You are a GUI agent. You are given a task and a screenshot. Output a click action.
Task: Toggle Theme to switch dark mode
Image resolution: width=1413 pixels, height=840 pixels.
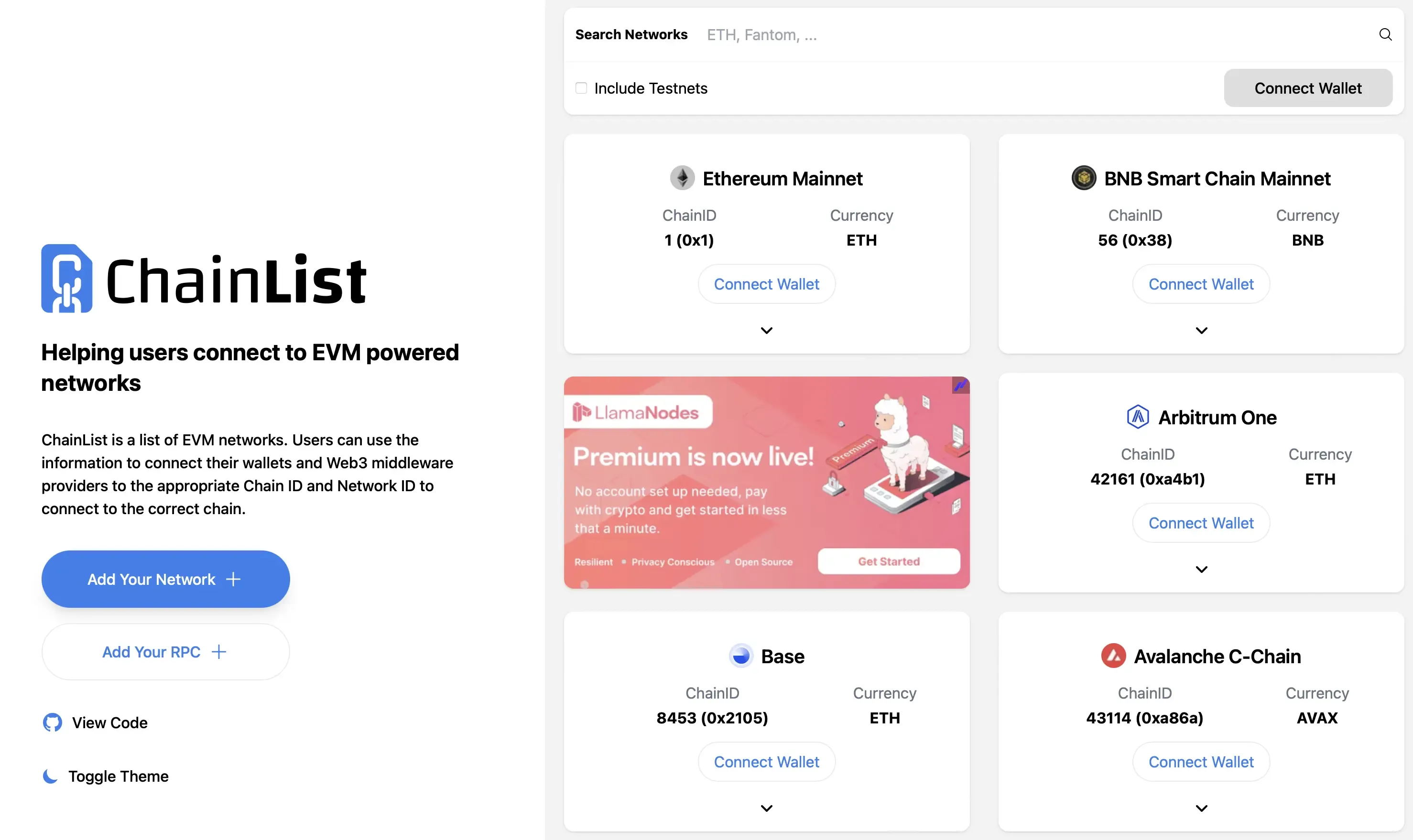118,776
